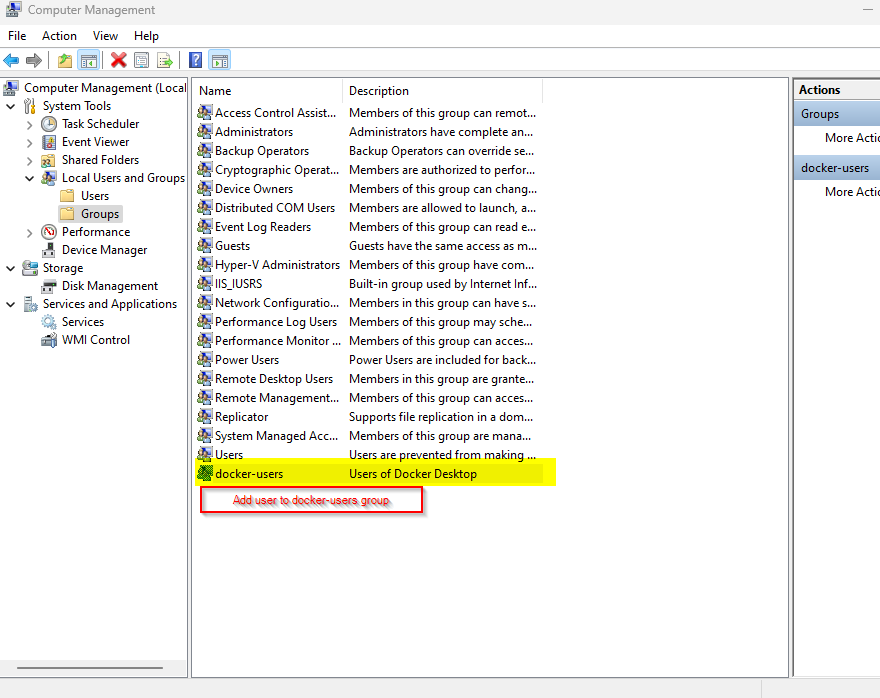The image size is (880, 698).
Task: Toggle the Show/Hide Console Tree icon
Action: click(89, 60)
